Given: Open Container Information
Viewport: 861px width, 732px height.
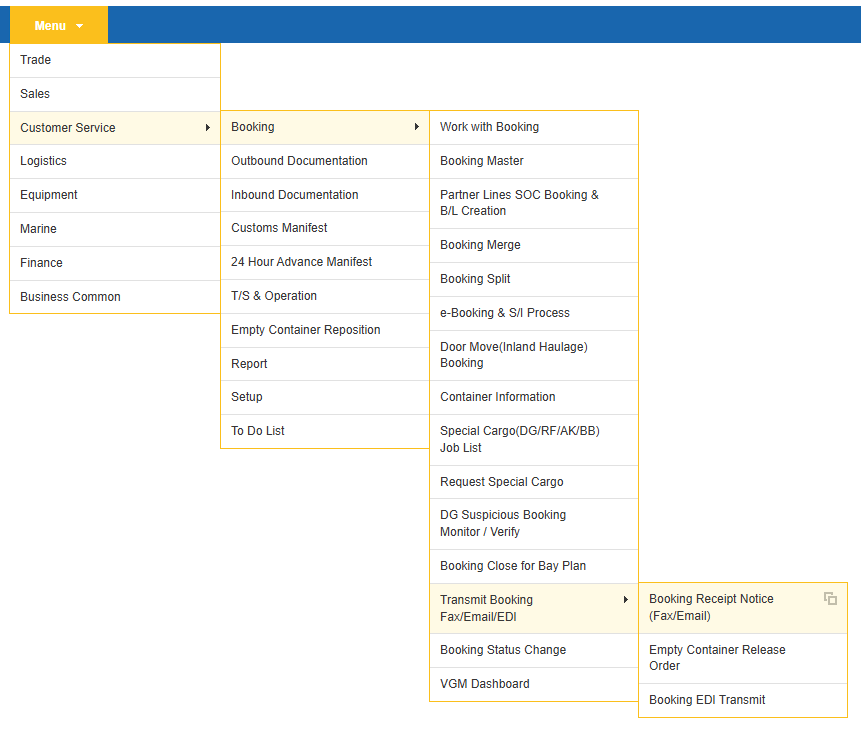Looking at the screenshot, I should 534,398.
